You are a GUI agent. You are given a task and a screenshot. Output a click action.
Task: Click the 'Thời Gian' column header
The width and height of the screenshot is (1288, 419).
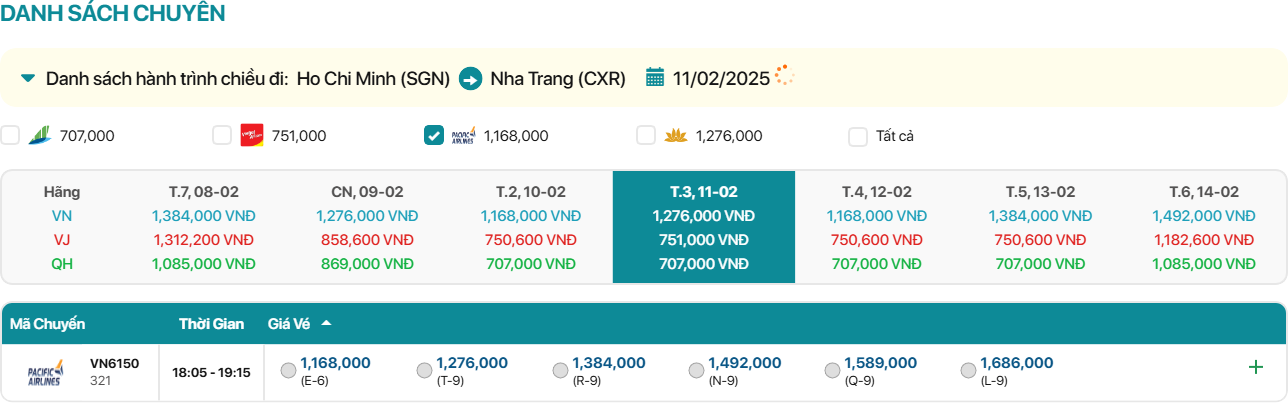pos(212,324)
